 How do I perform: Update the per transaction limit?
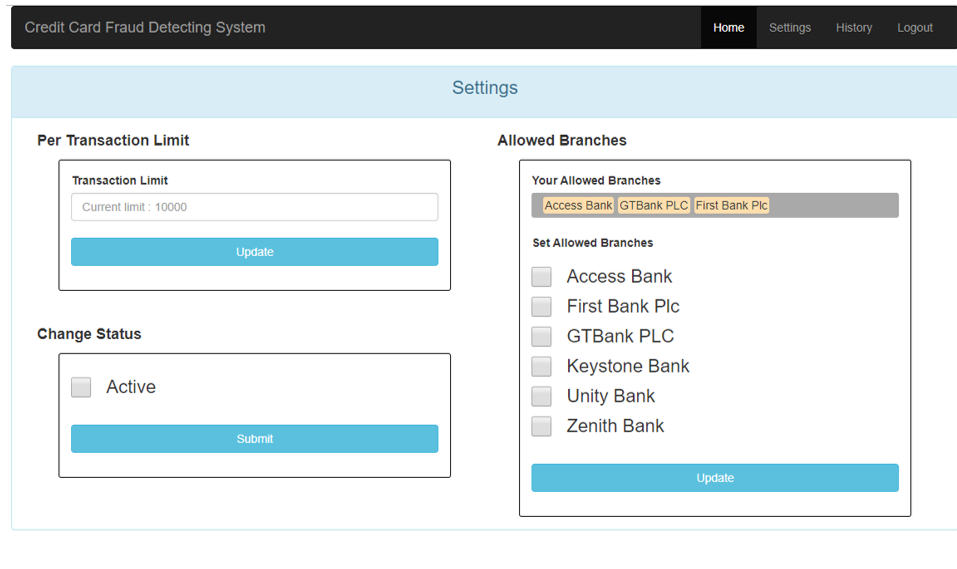pyautogui.click(x=255, y=252)
